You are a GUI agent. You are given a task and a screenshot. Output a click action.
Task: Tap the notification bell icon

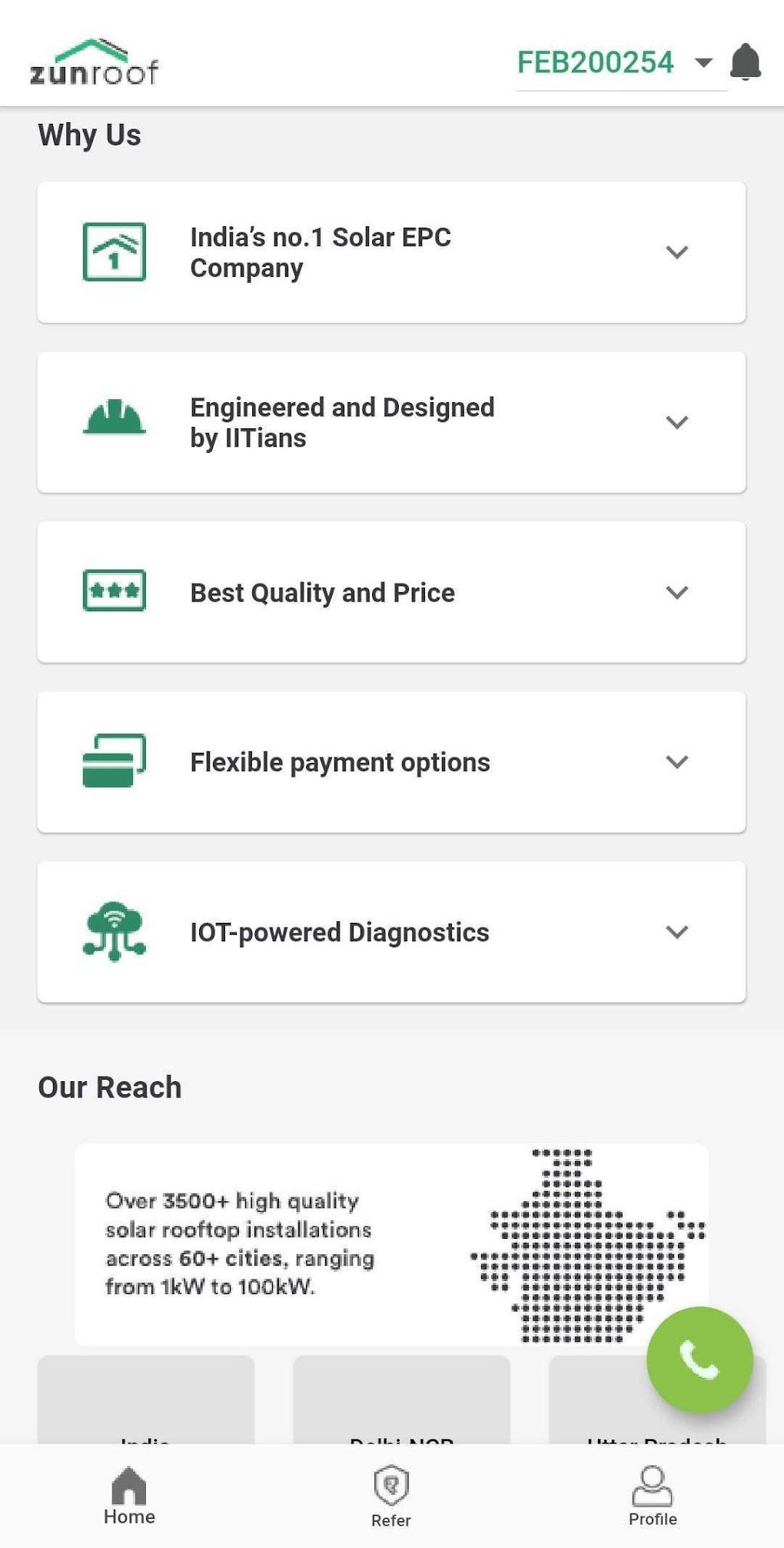pos(745,62)
